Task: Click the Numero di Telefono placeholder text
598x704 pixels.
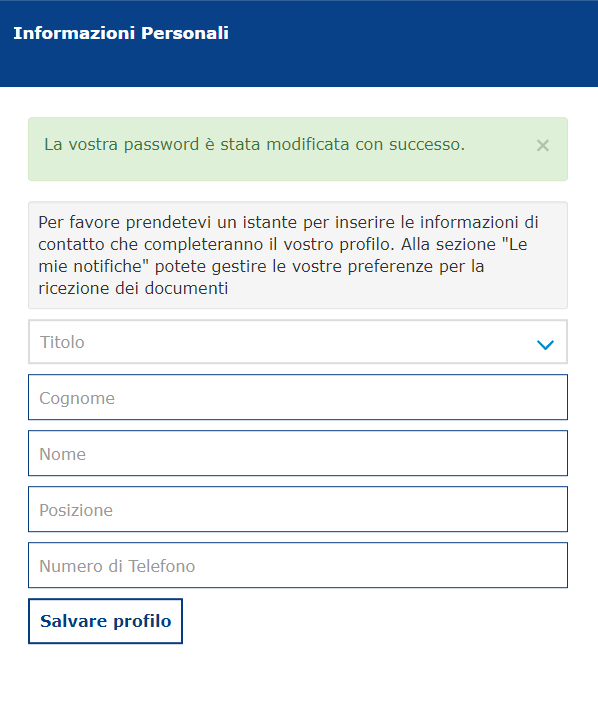Action: (117, 566)
